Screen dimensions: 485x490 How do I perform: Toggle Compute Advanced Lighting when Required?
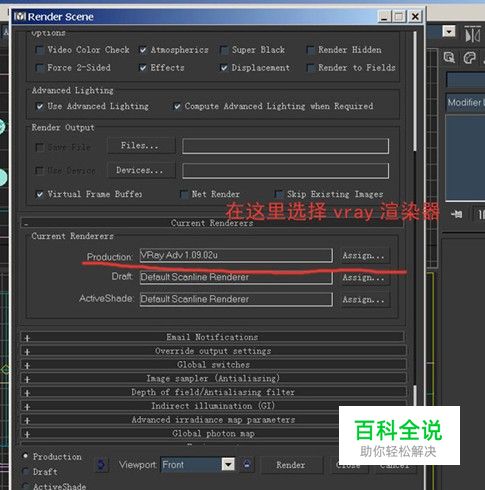[177, 106]
